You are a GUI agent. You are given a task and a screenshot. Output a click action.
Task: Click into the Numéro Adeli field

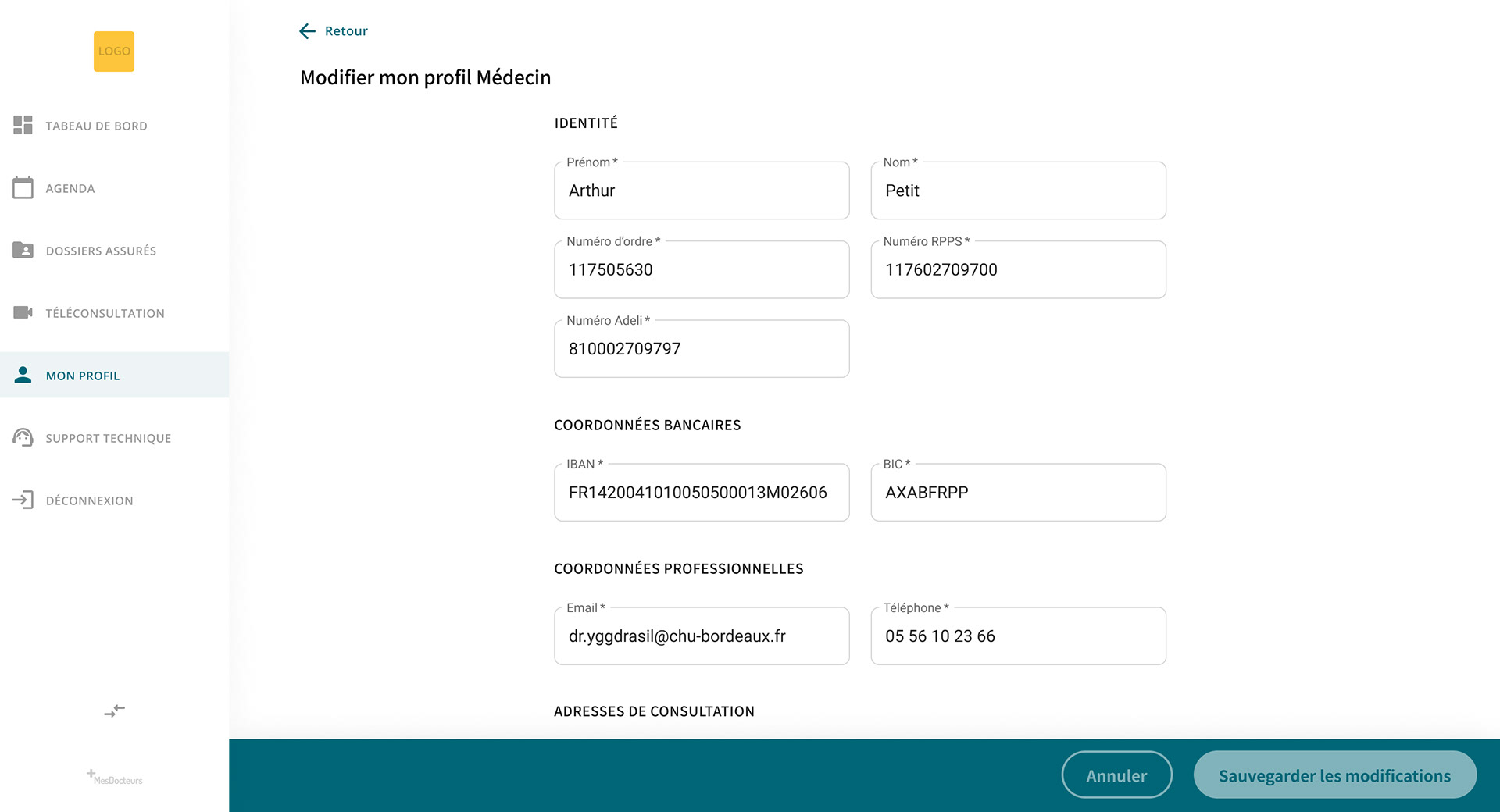pyautogui.click(x=702, y=348)
